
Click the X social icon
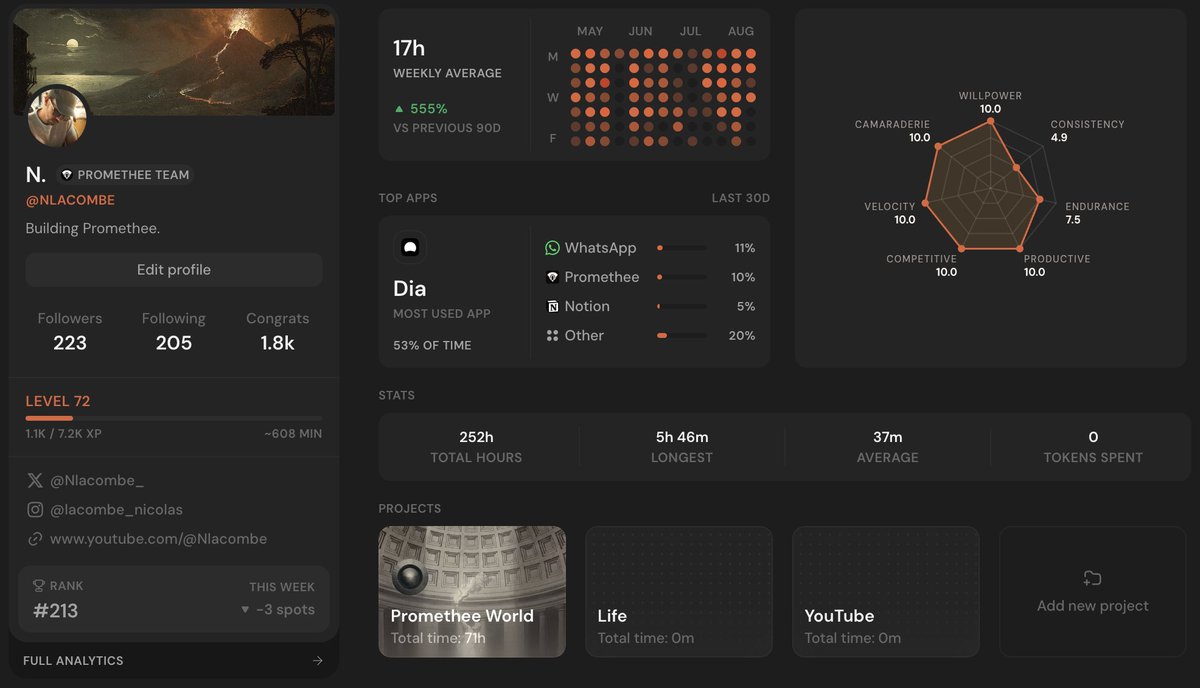[35, 480]
